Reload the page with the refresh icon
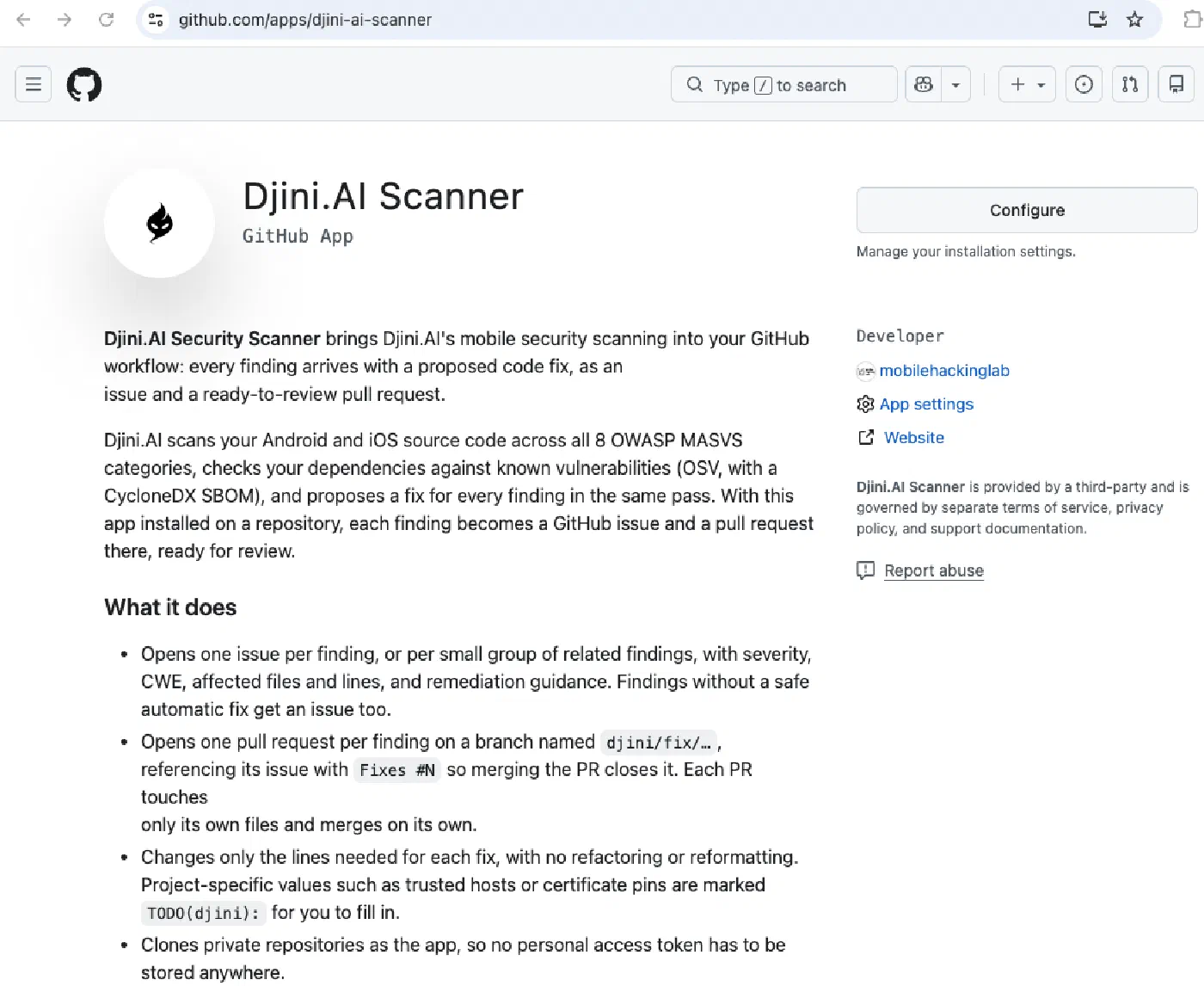The width and height of the screenshot is (1204, 986). pos(106,19)
